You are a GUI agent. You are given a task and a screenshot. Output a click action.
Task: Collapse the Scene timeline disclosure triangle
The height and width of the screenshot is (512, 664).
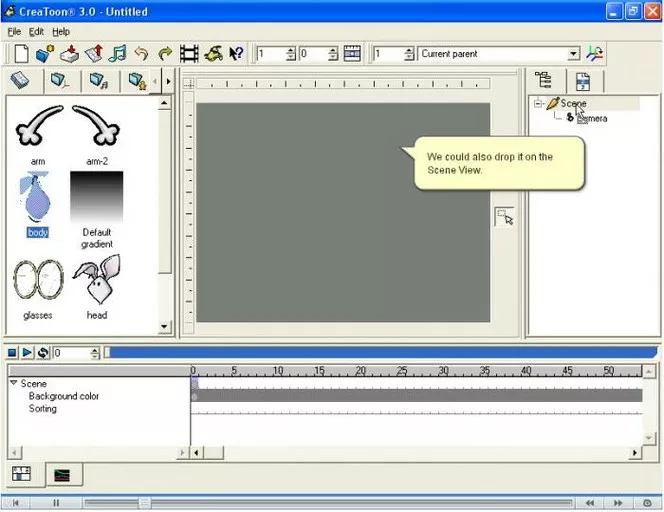[13, 384]
